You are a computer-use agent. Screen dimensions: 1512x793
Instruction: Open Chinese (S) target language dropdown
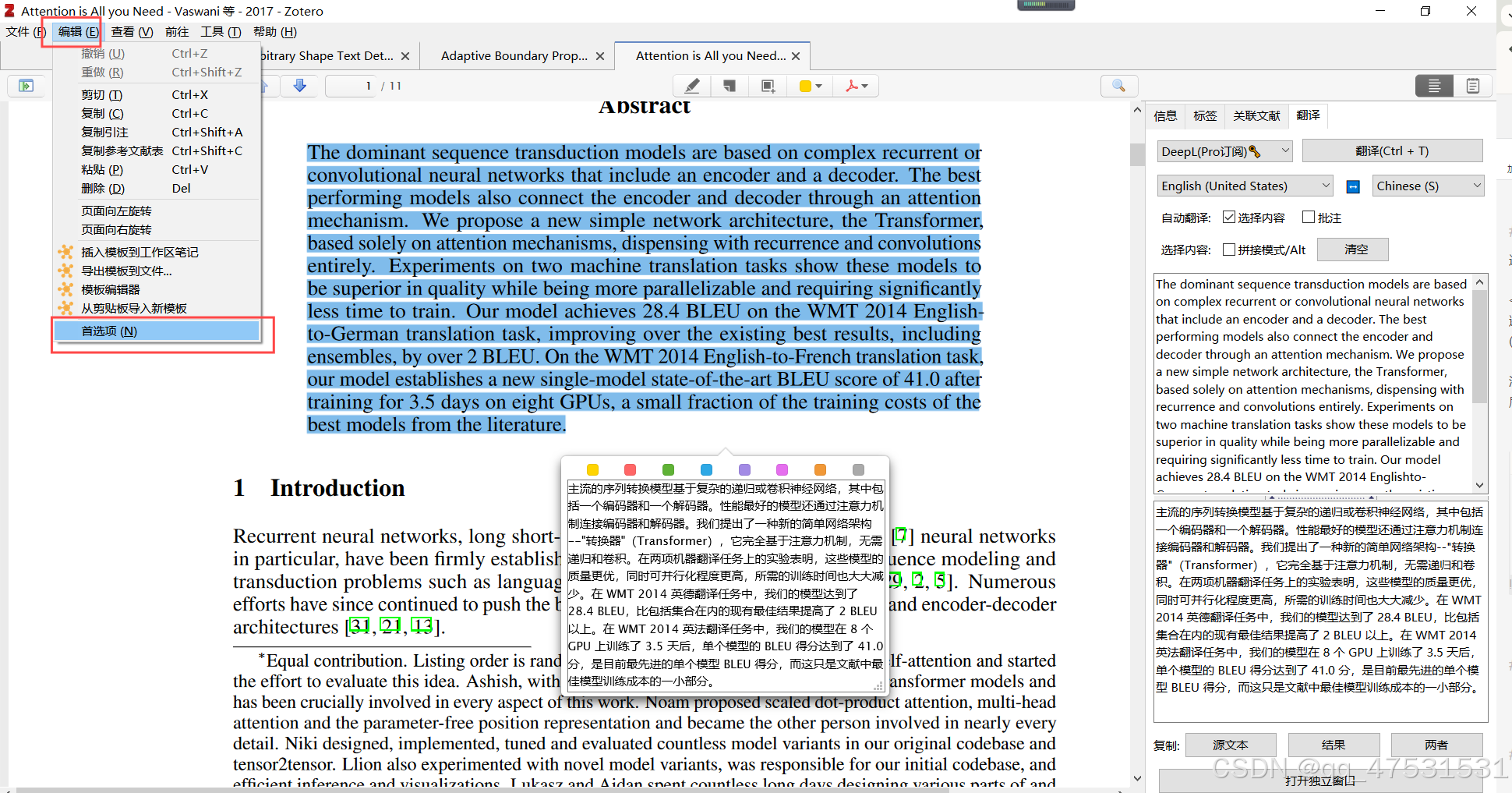coord(1428,186)
